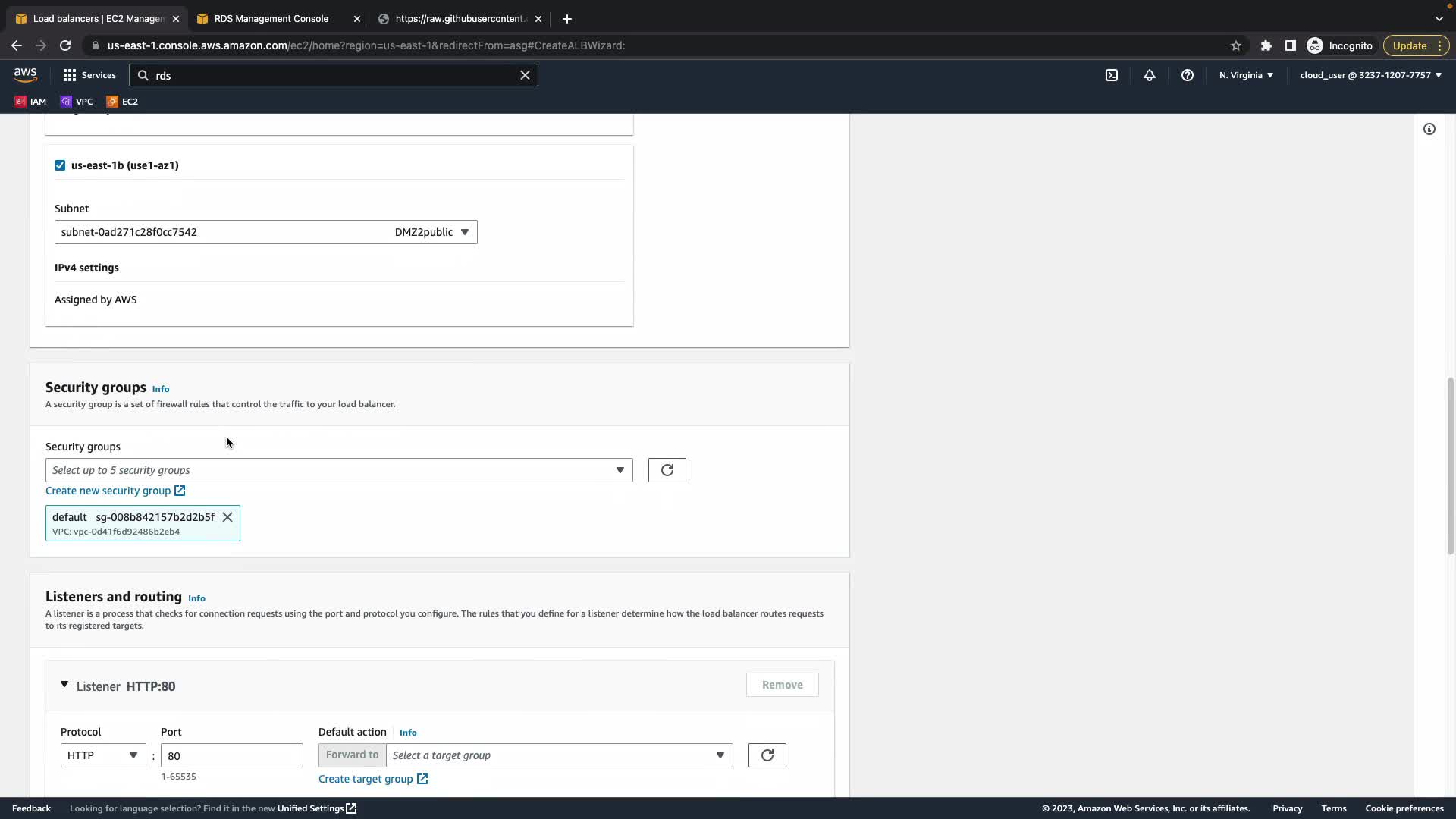Open Select a target group dropdown
1456x819 pixels.
click(559, 755)
